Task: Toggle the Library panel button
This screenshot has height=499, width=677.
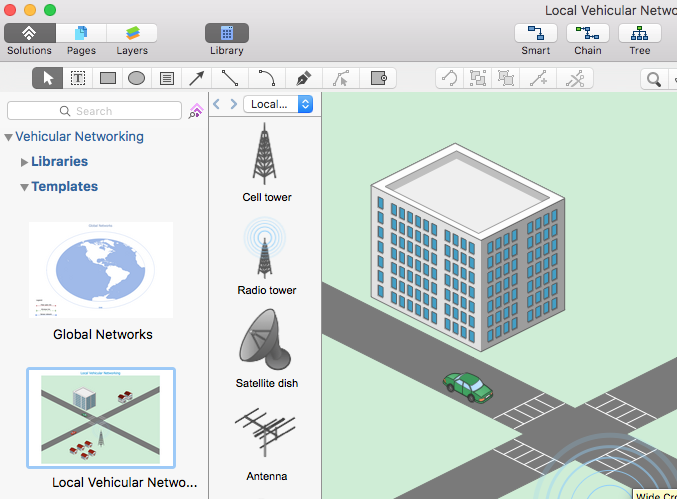Action: [x=227, y=33]
